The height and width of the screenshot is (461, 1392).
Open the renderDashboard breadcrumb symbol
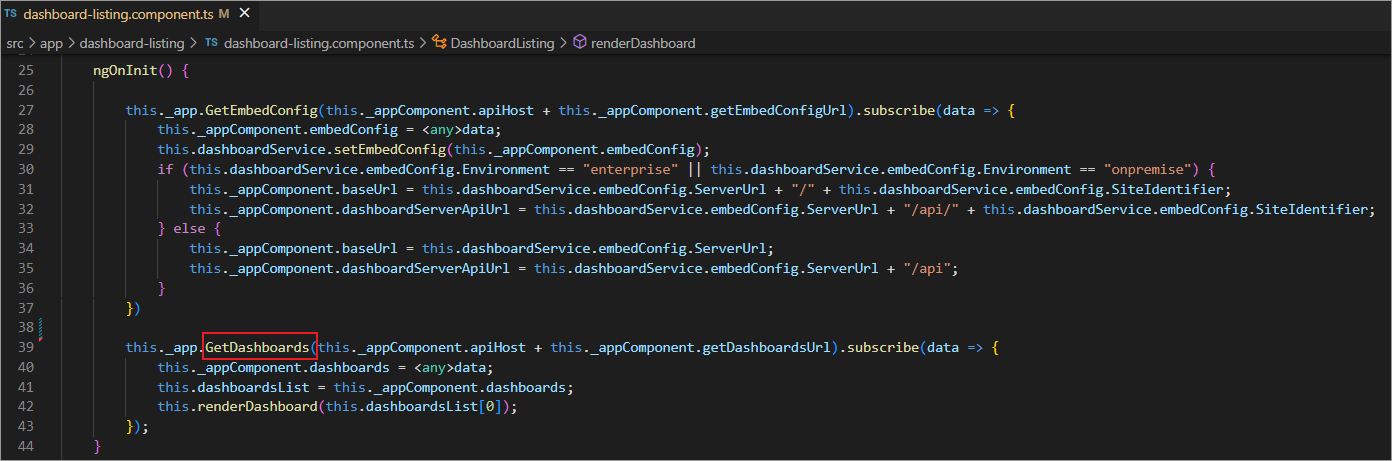coord(643,43)
